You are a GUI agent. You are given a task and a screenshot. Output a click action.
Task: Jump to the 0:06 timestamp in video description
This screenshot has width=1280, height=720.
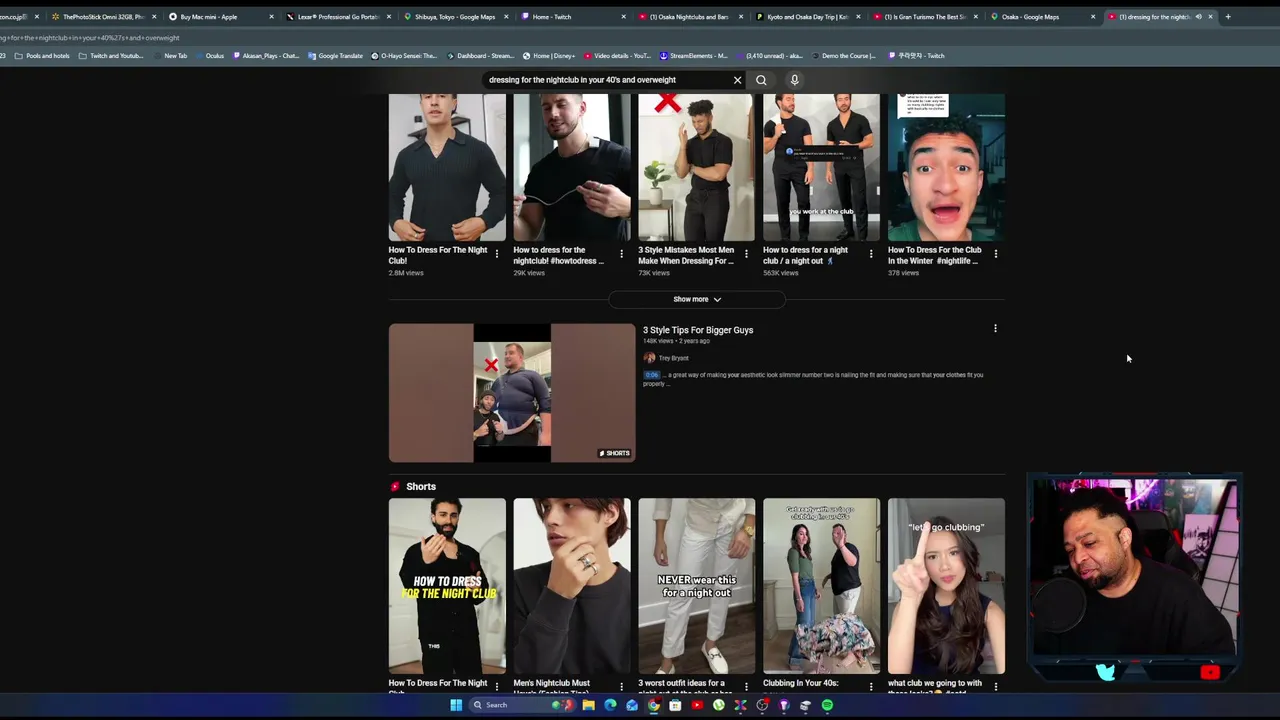tap(652, 375)
